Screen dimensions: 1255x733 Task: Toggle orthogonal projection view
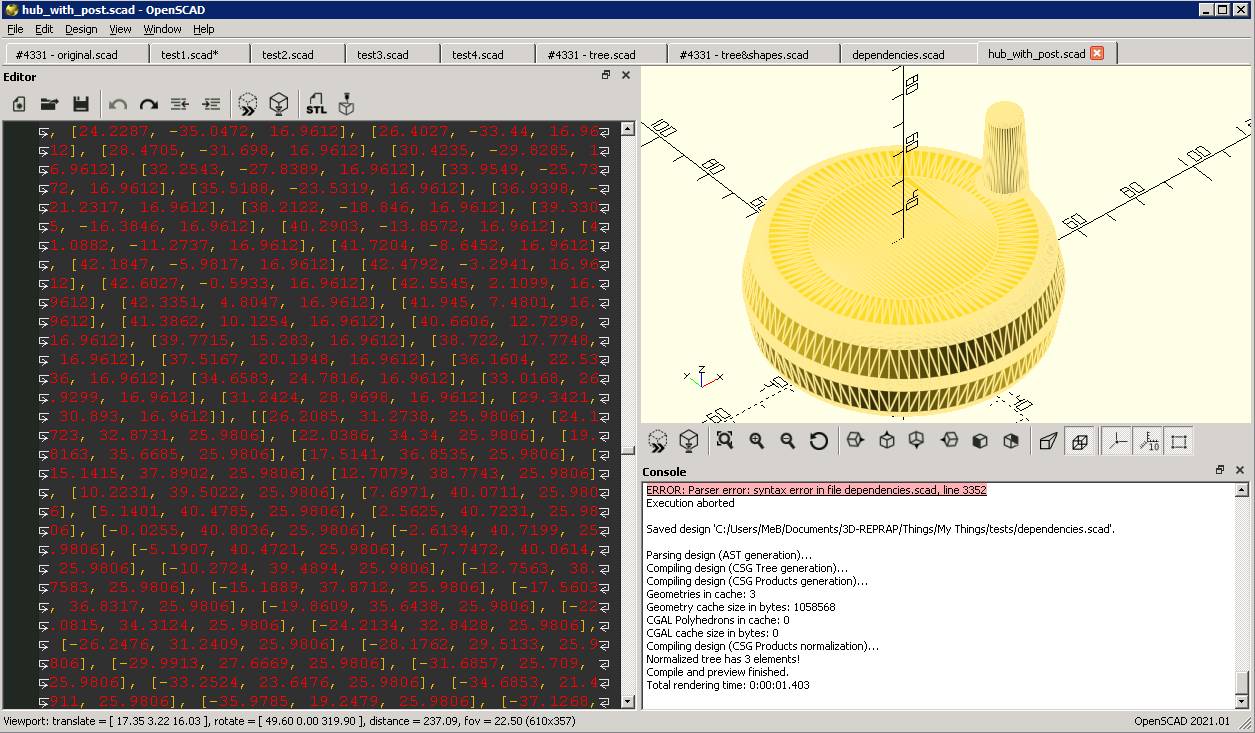(x=1079, y=441)
